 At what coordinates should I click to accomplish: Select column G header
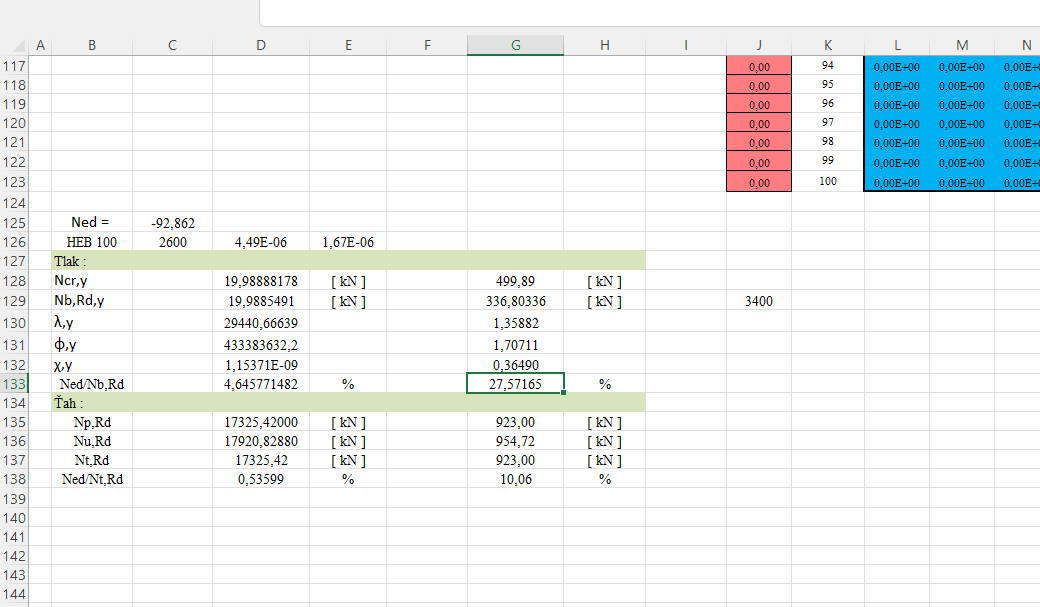click(x=515, y=45)
